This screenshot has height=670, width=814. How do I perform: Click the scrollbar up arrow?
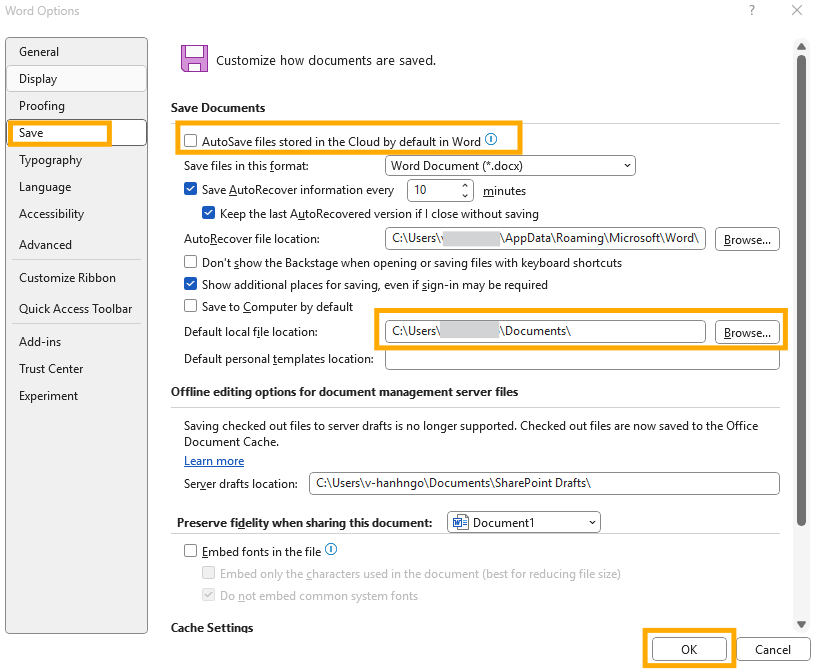click(802, 47)
